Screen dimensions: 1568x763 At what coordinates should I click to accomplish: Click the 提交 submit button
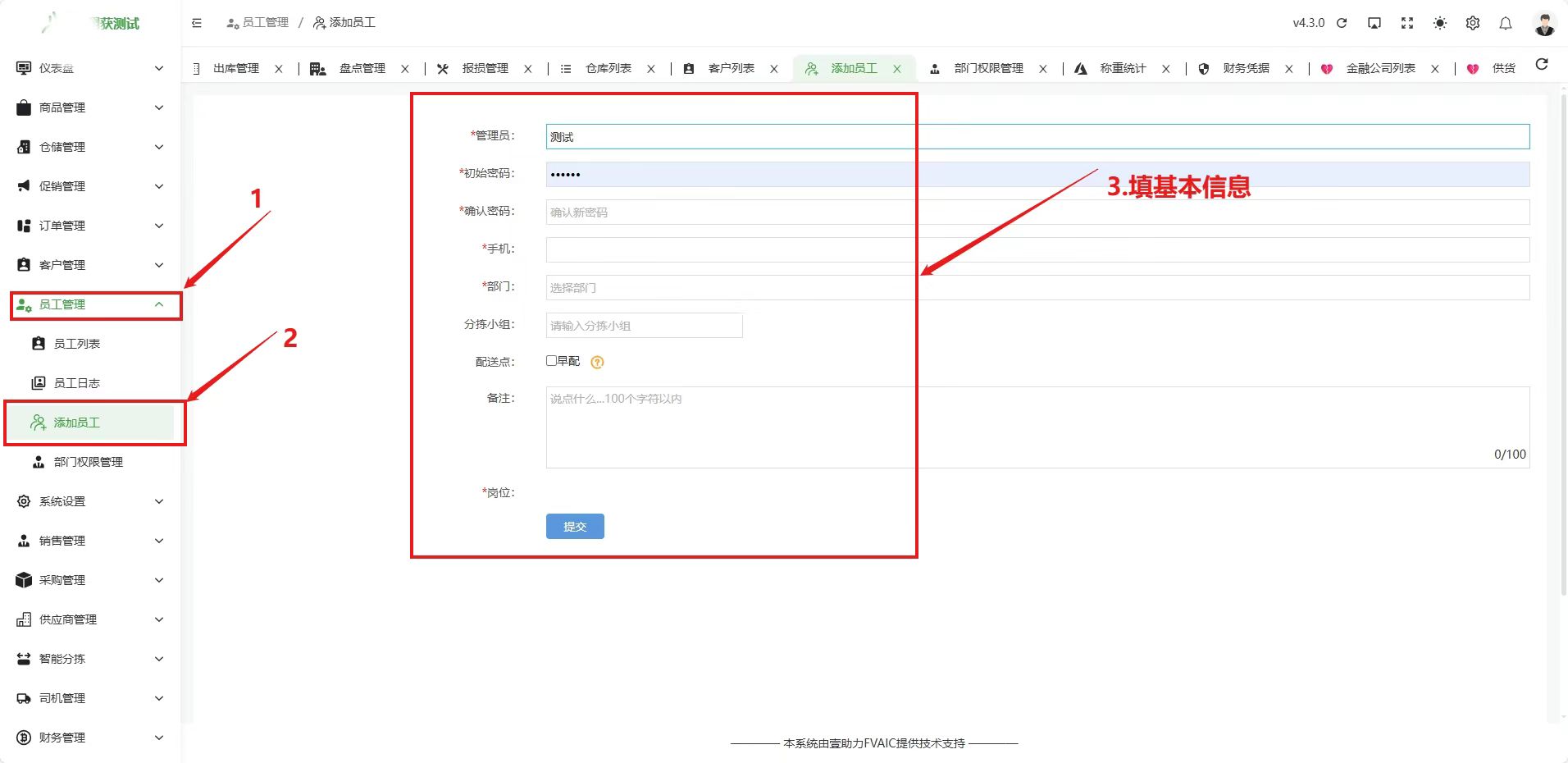574,526
